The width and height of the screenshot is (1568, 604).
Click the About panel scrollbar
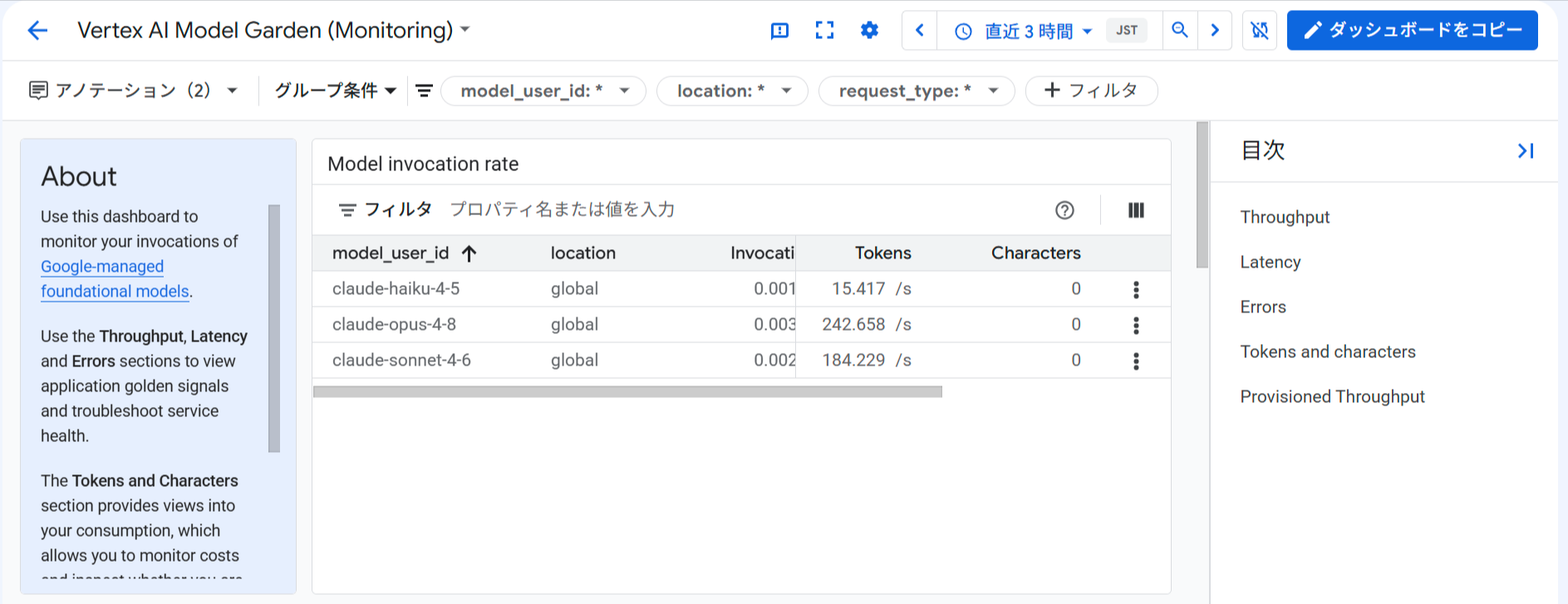(x=274, y=328)
